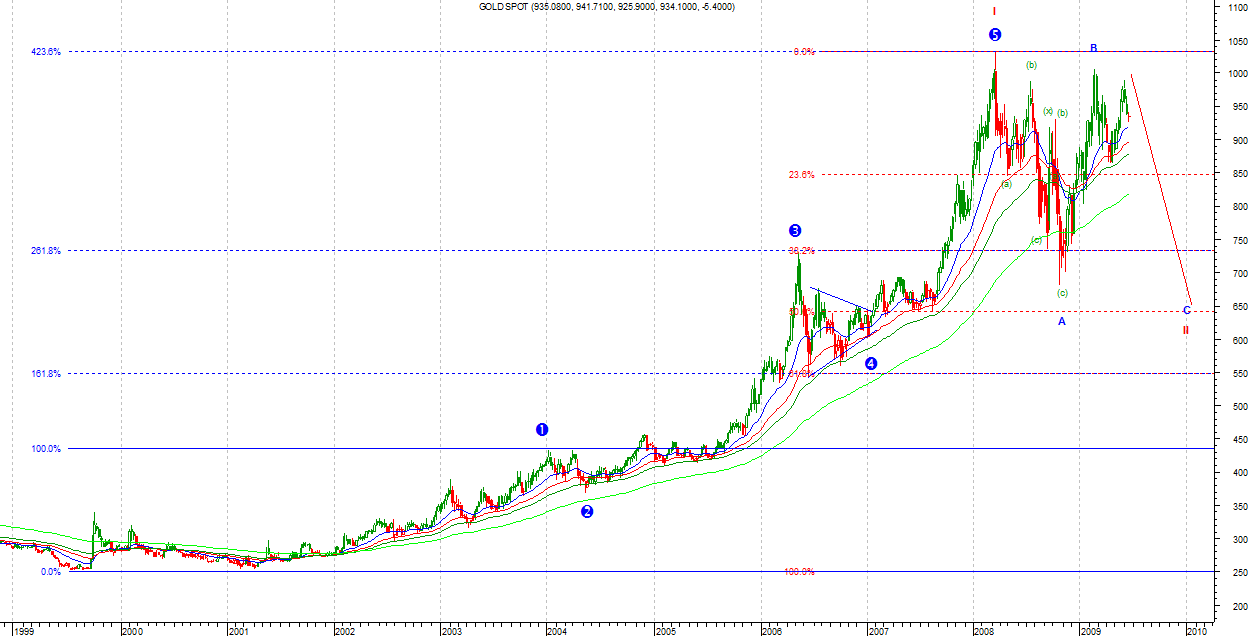Select the blue circled wave 2 marker
This screenshot has height=636, width=1250.
[587, 511]
